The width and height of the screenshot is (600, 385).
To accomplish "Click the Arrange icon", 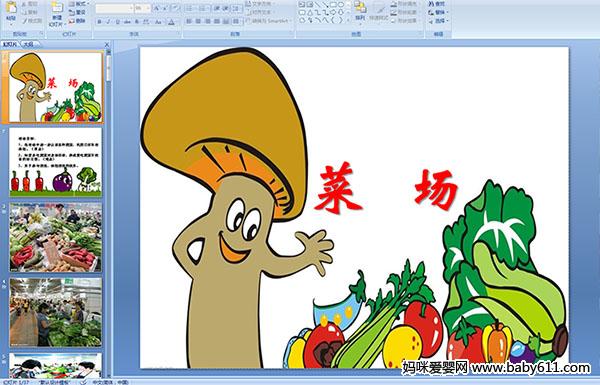I will [x=360, y=11].
